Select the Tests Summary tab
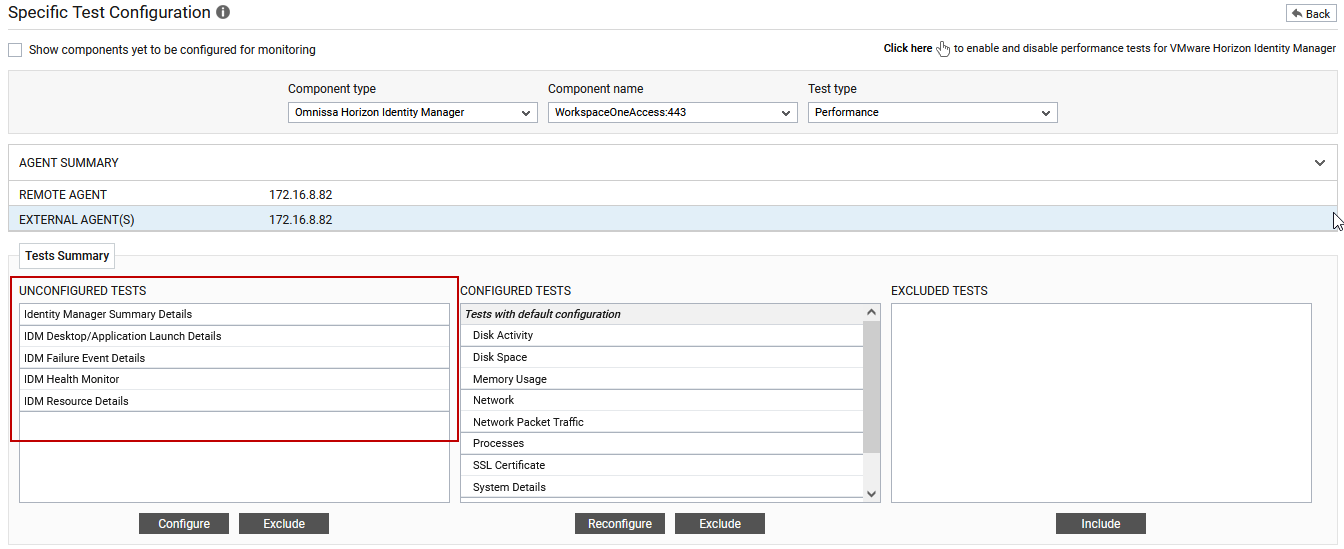This screenshot has height=549, width=1344. tap(67, 256)
